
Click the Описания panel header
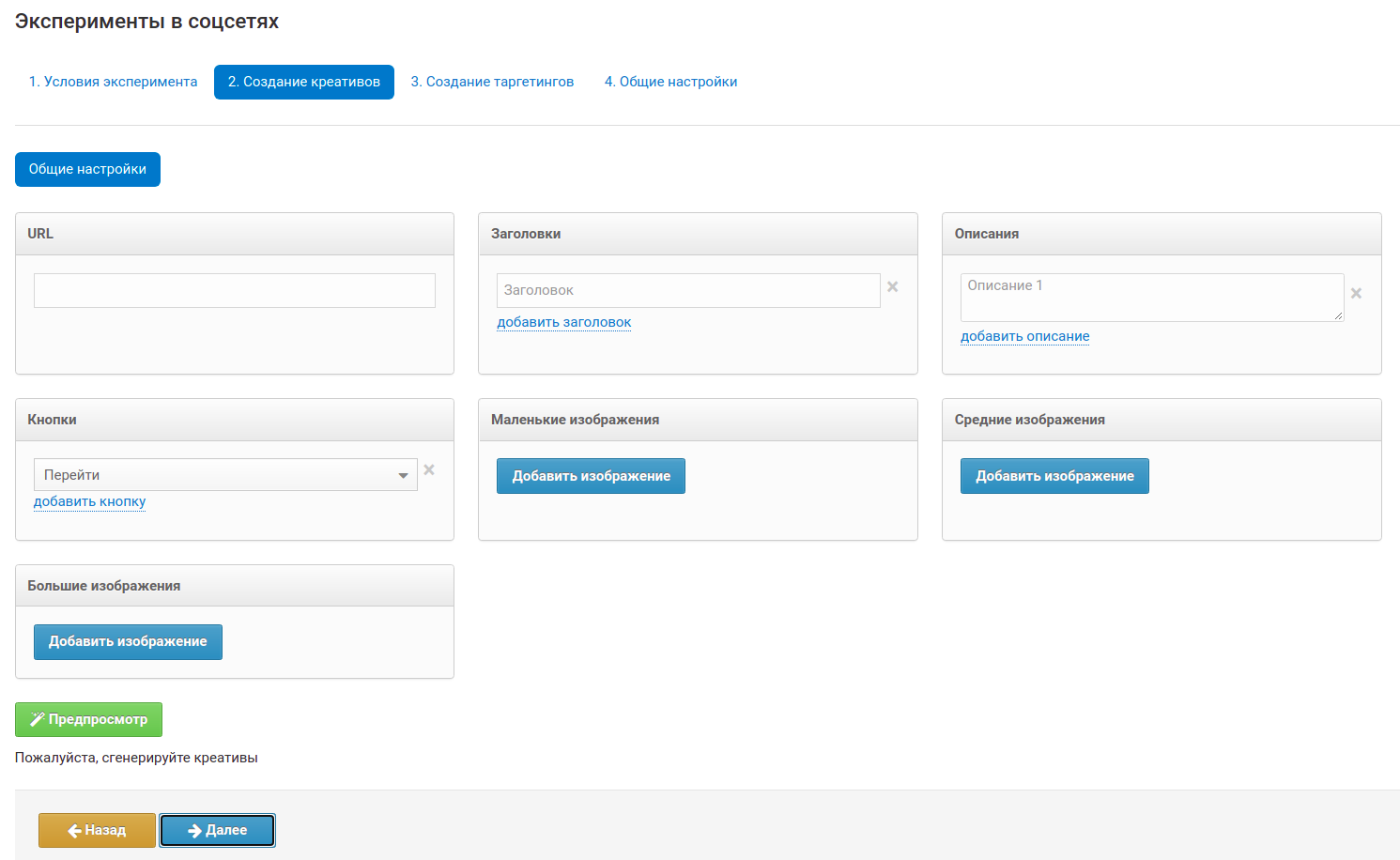[1162, 234]
